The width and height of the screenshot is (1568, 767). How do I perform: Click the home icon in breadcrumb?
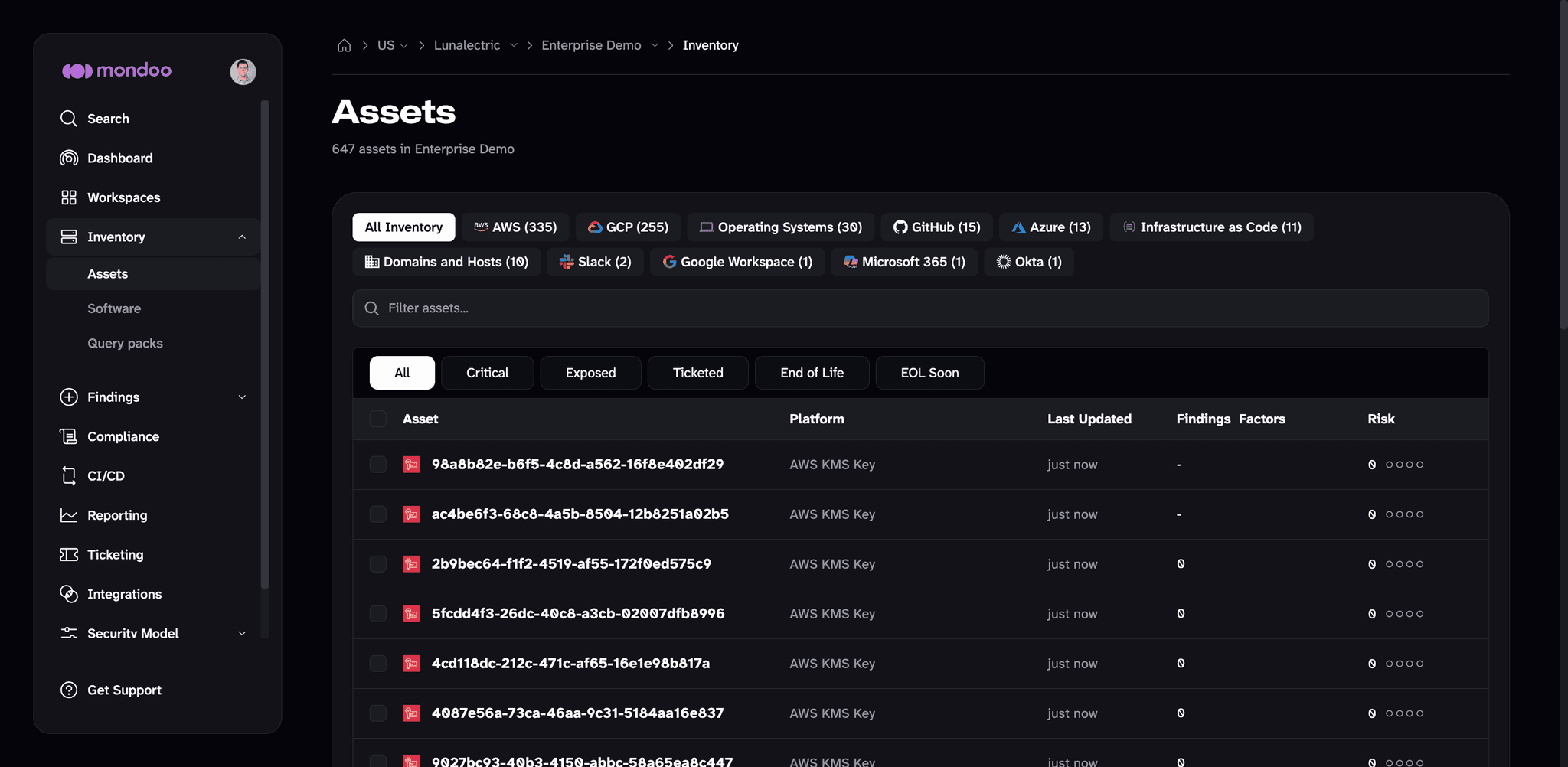345,45
